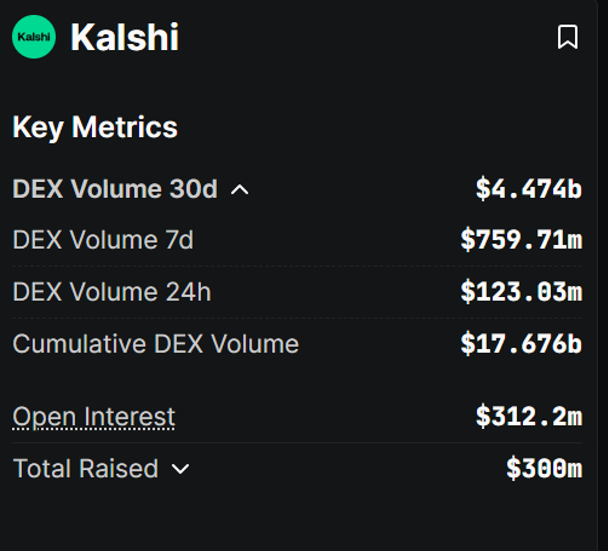Click the Total Raised label
Image resolution: width=608 pixels, height=551 pixels.
coord(85,469)
